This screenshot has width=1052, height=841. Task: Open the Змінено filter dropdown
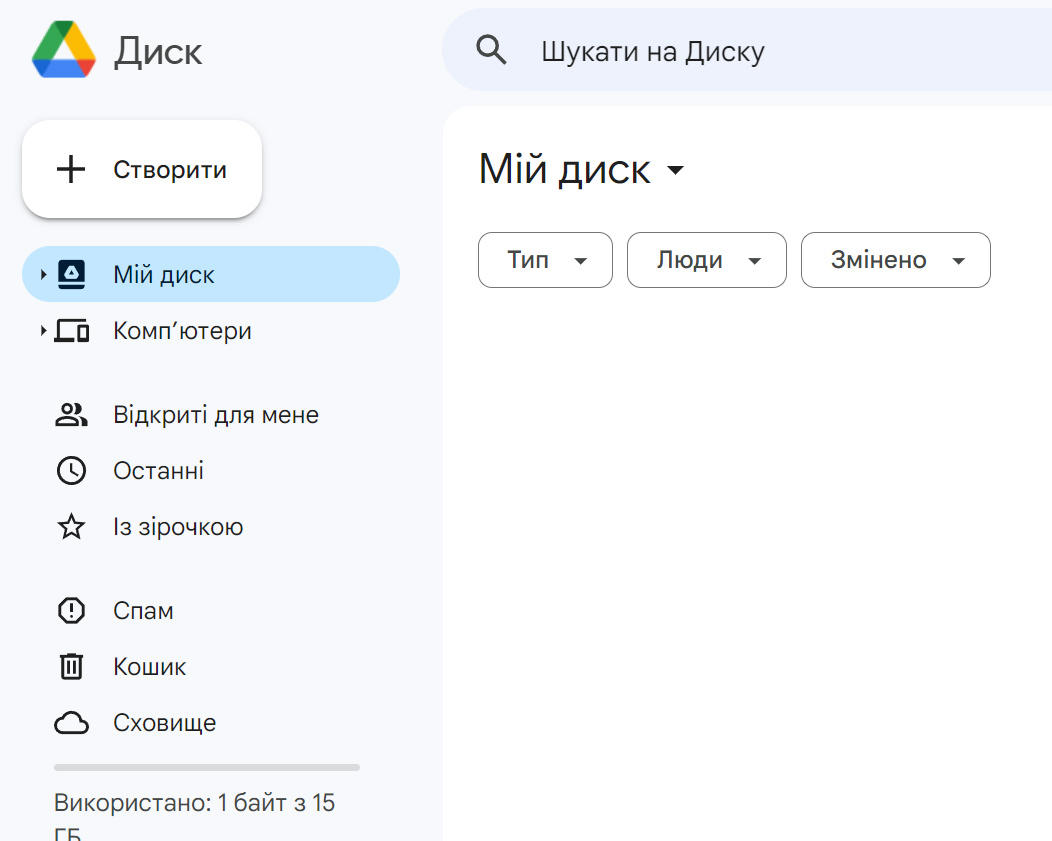pyautogui.click(x=895, y=260)
